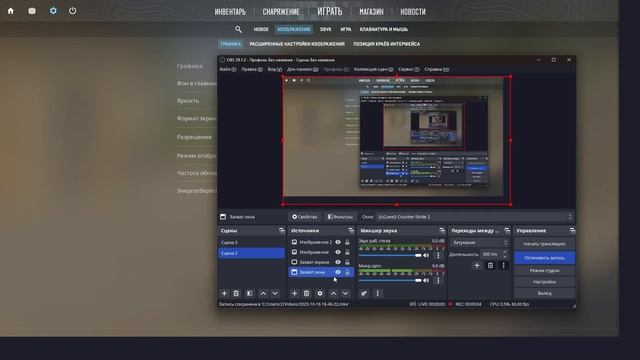This screenshot has width=640, height=360.
Task: Hide the Изображение source via eye
Action: (338, 252)
